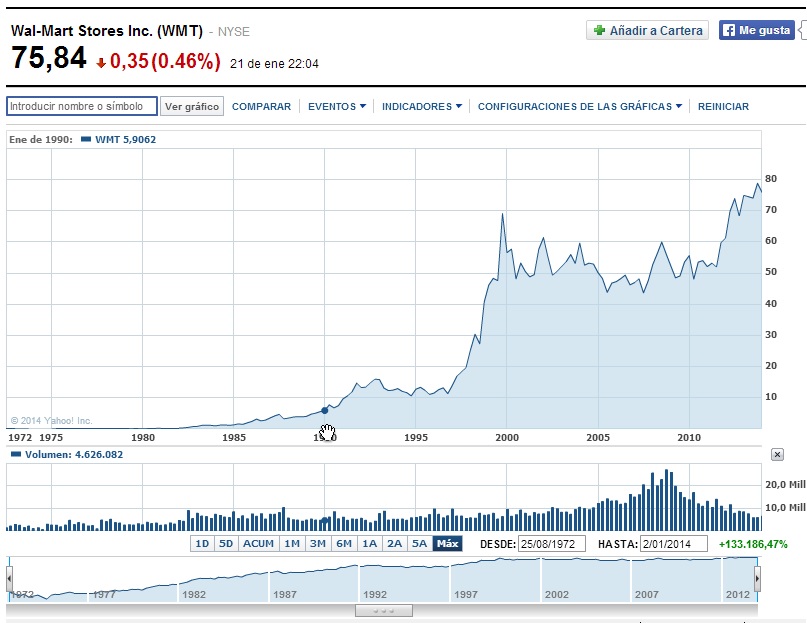This screenshot has height=623, width=807.
Task: Select the 1M time range
Action: click(x=292, y=544)
